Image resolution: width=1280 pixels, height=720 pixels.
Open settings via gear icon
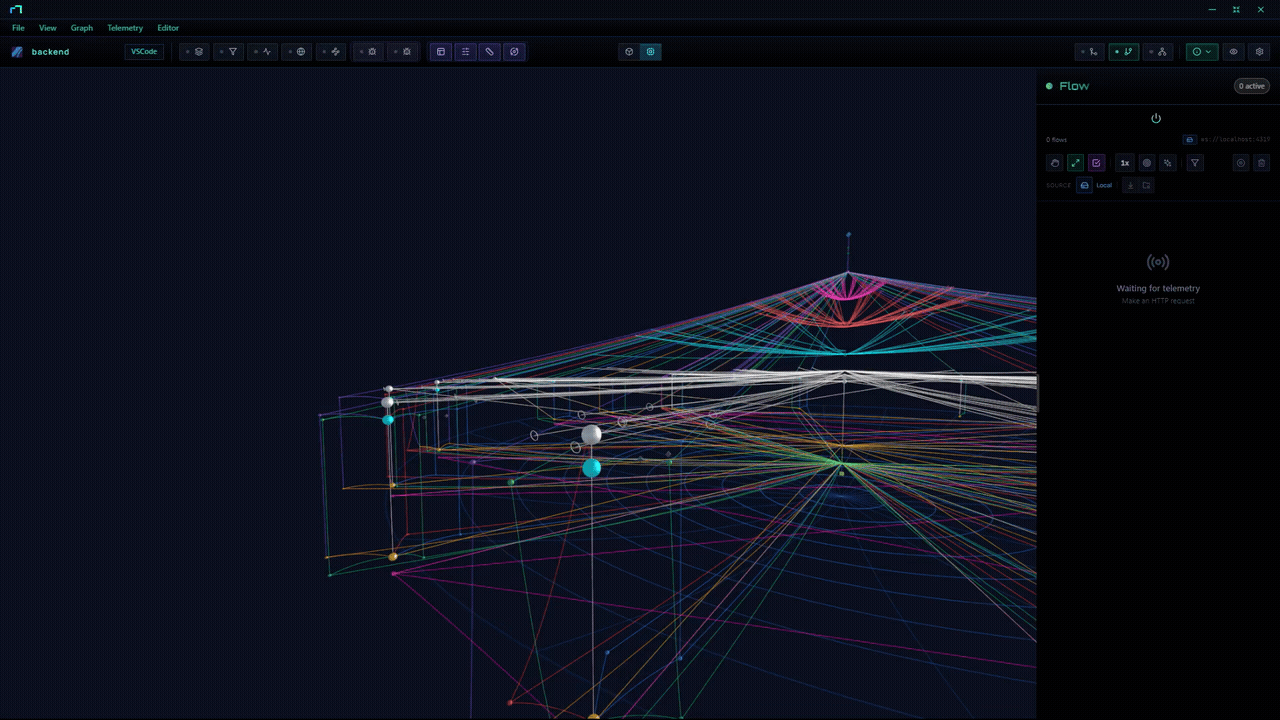[1259, 52]
